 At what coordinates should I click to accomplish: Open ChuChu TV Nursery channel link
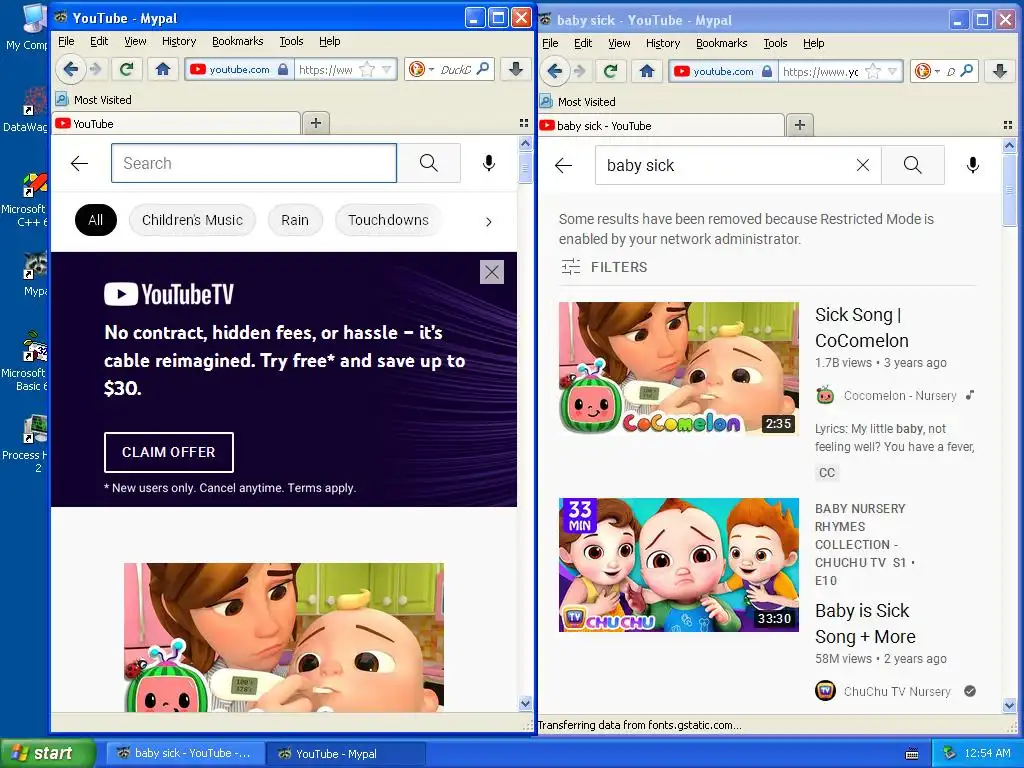[897, 692]
